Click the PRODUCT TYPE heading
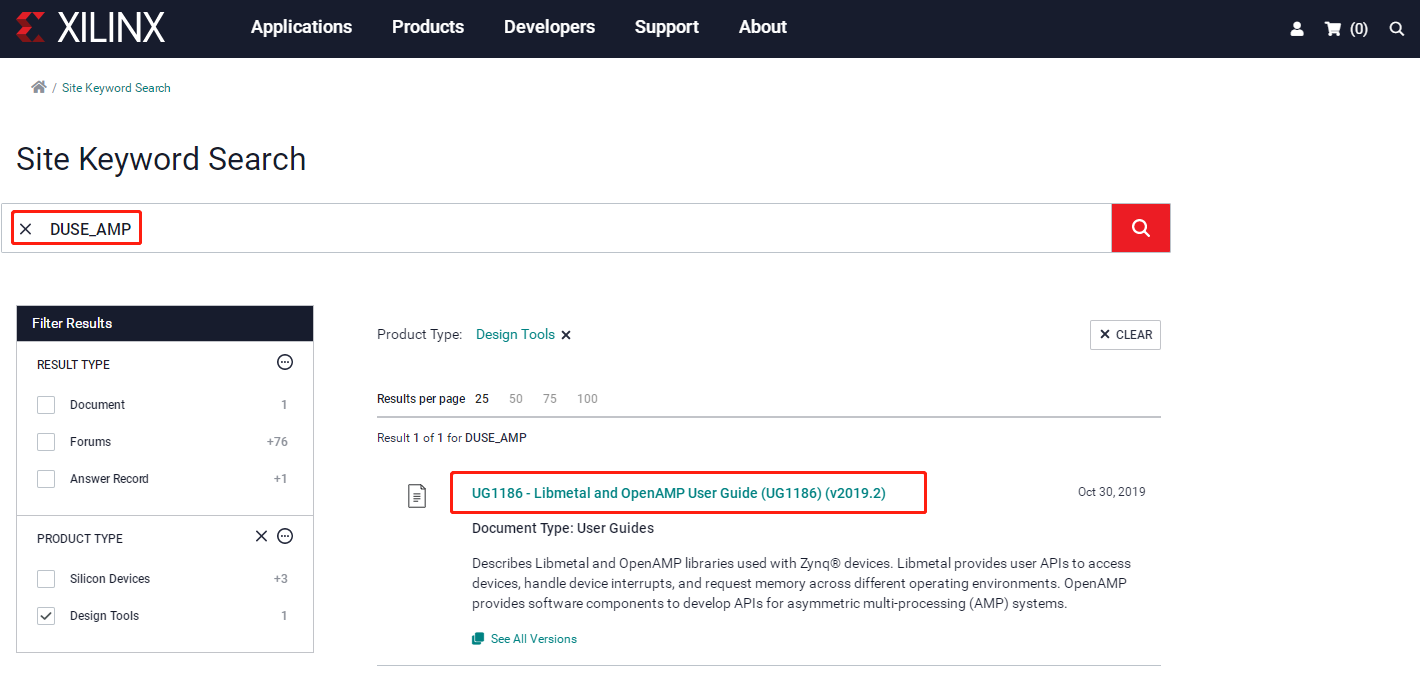This screenshot has width=1420, height=699. tap(80, 539)
